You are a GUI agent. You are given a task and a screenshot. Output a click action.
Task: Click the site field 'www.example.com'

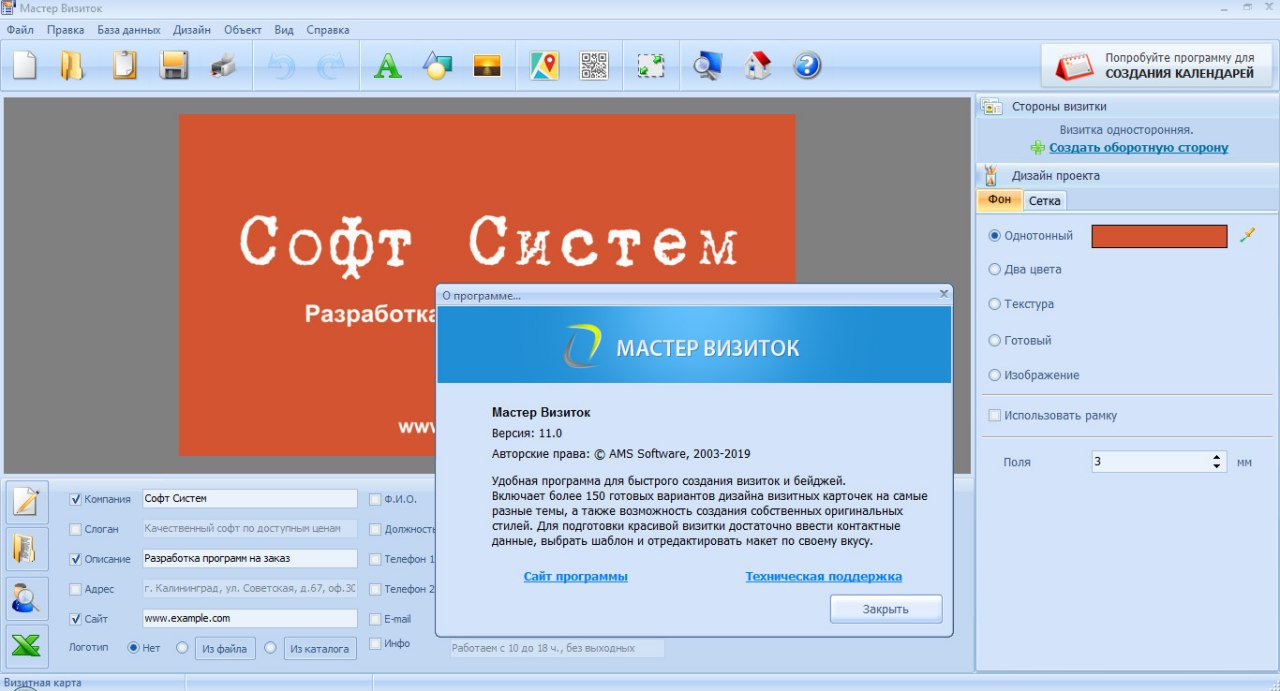250,619
